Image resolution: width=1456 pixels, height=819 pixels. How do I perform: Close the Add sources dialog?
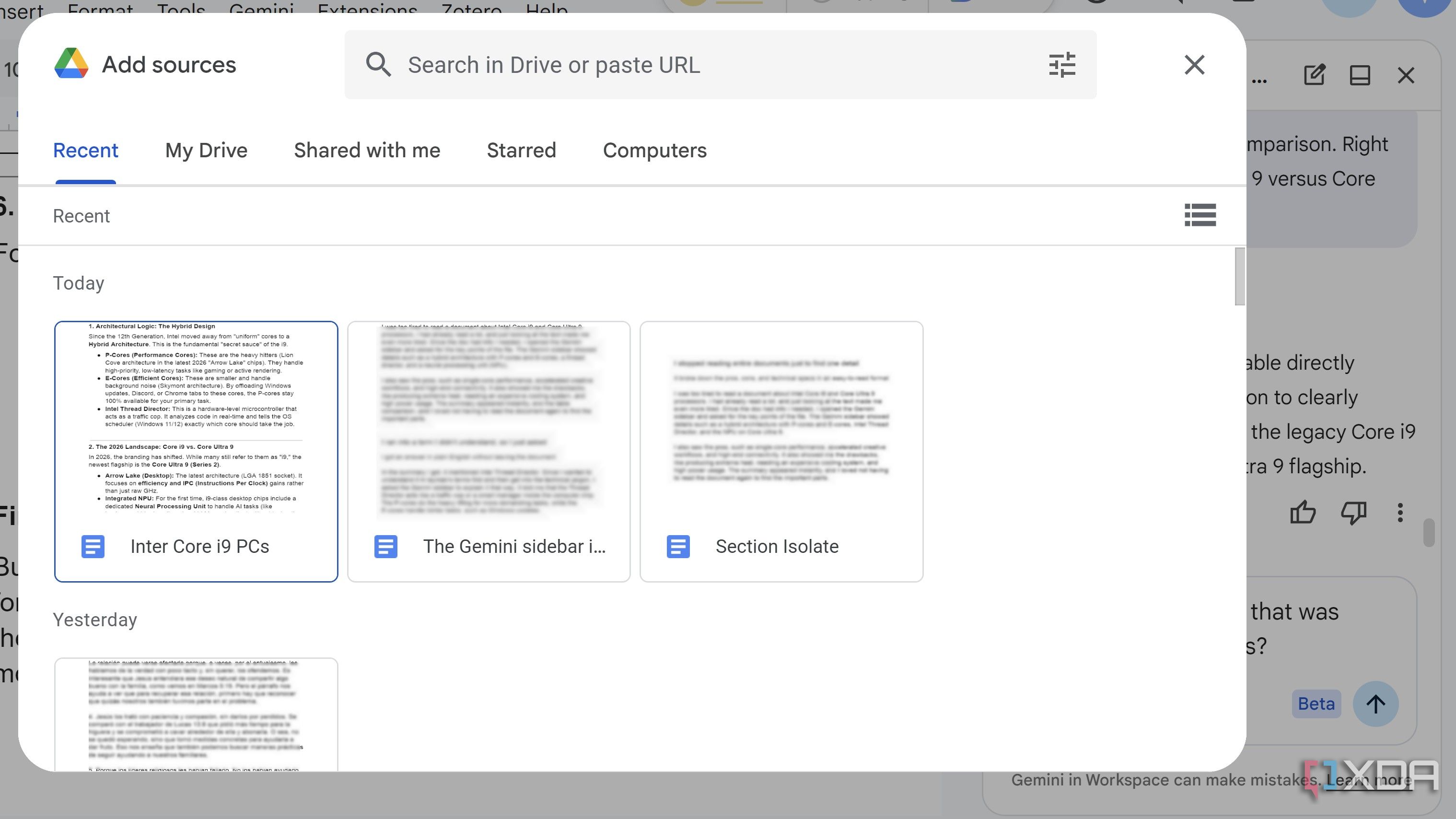coord(1194,64)
